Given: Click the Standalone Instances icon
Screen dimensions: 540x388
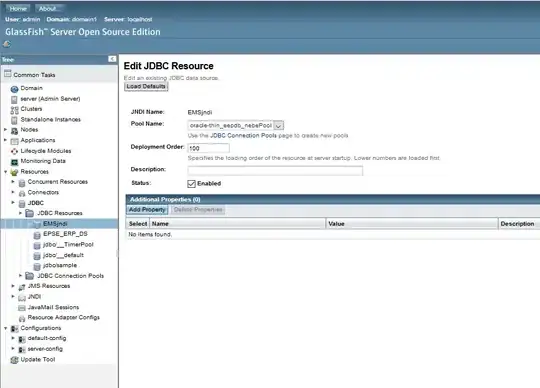Looking at the screenshot, I should tap(14, 120).
